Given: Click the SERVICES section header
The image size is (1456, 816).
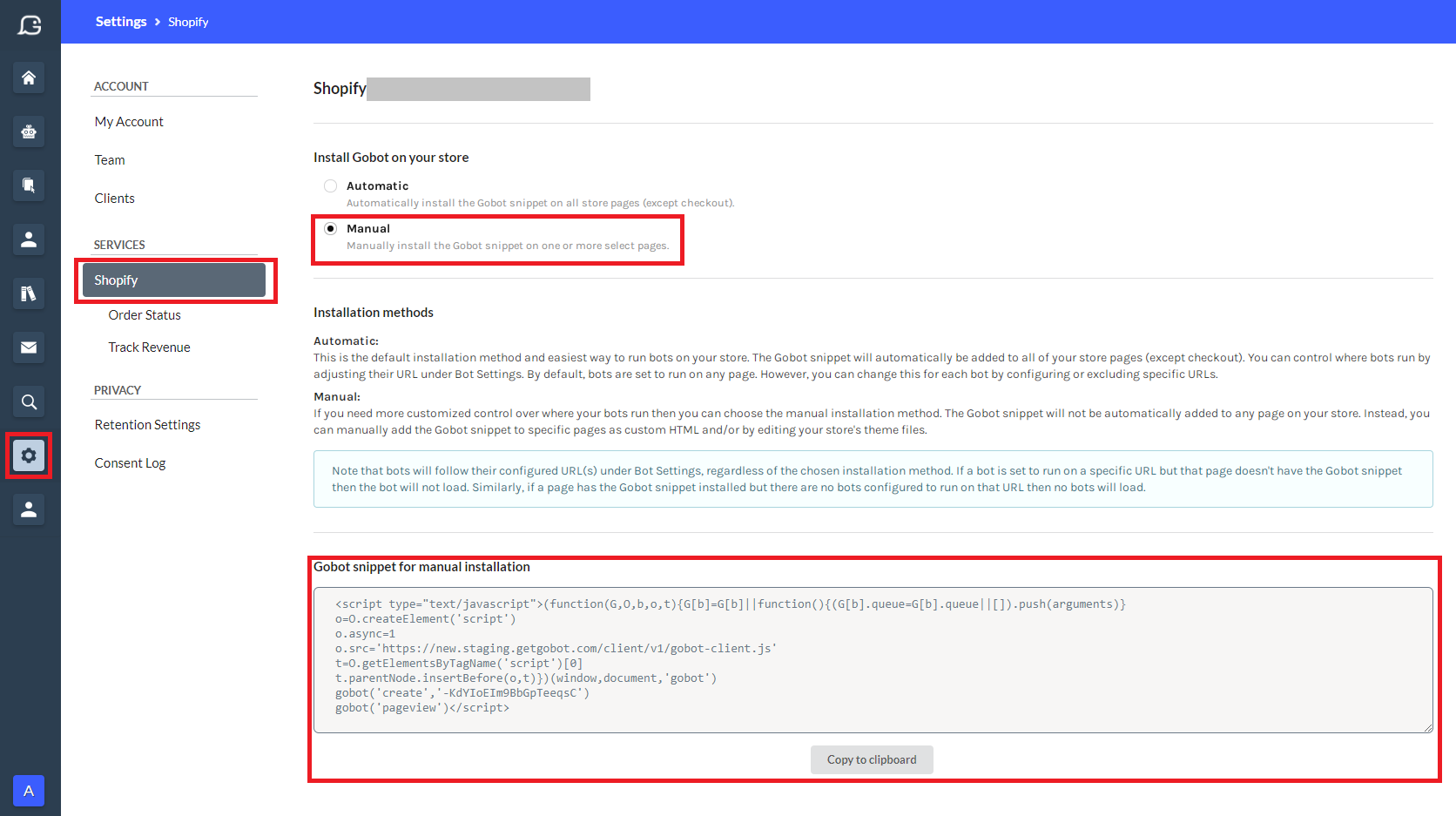Looking at the screenshot, I should (119, 245).
